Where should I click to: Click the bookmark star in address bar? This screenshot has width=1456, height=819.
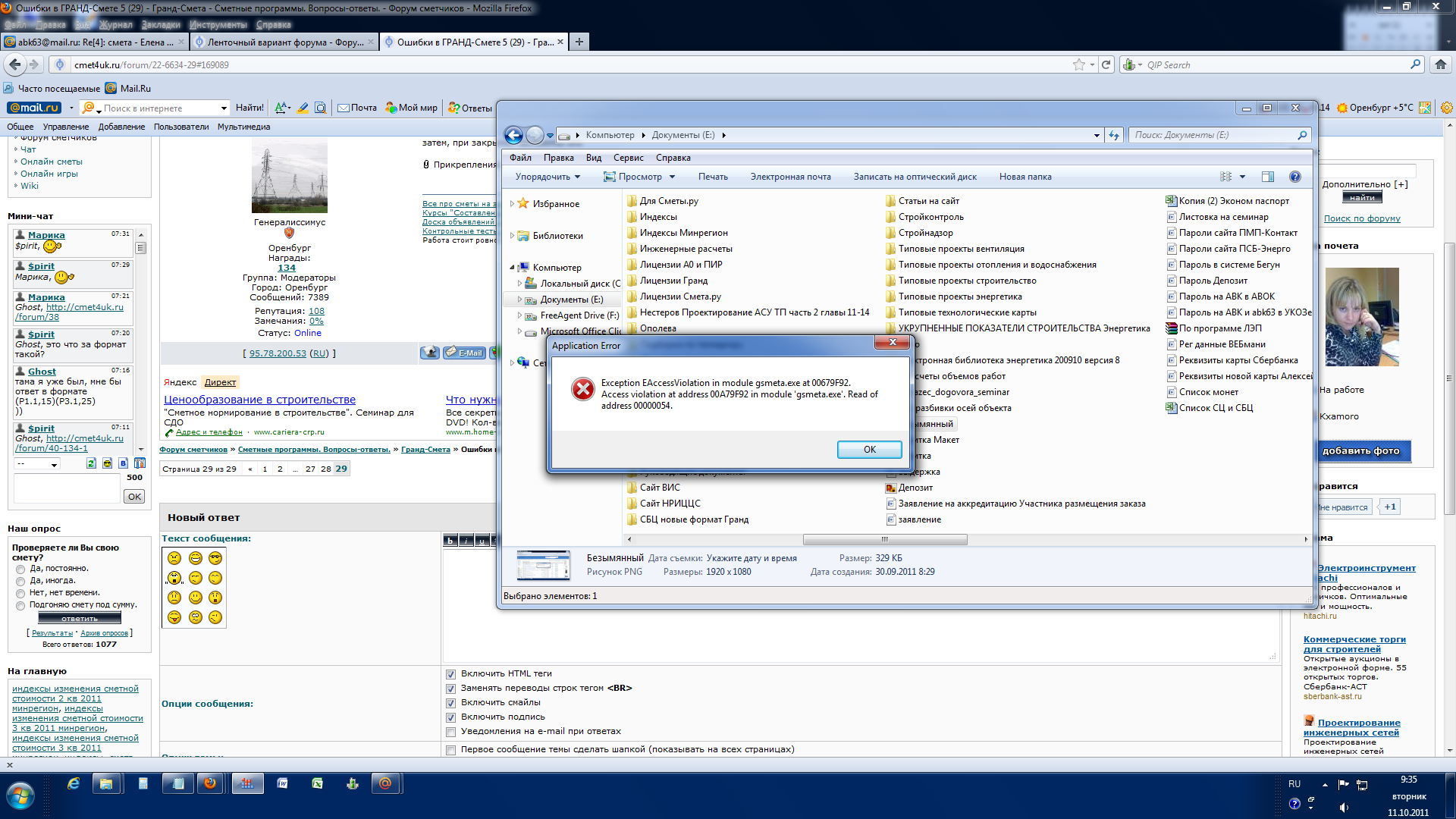click(1078, 64)
